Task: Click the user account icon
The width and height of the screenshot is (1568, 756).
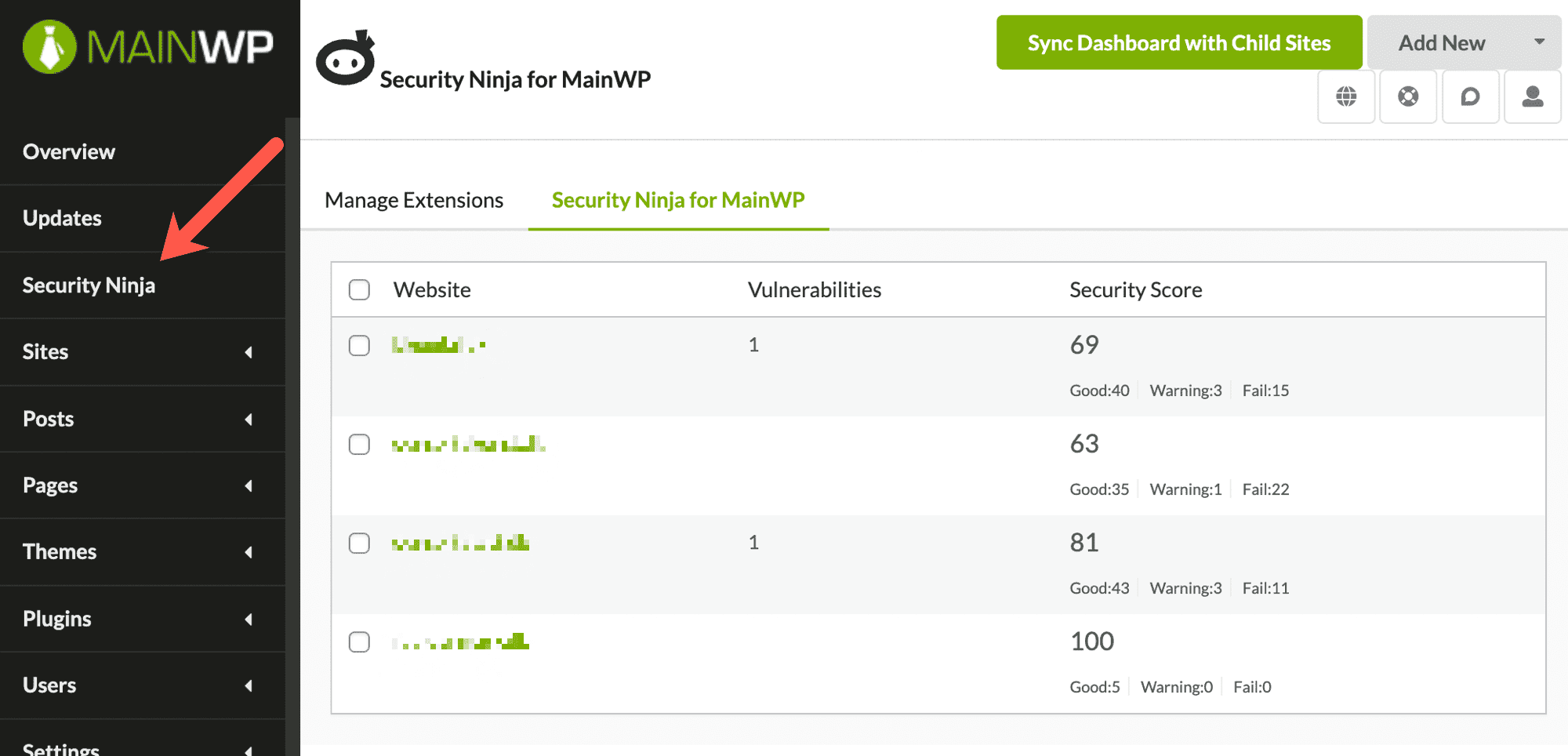Action: coord(1531,96)
